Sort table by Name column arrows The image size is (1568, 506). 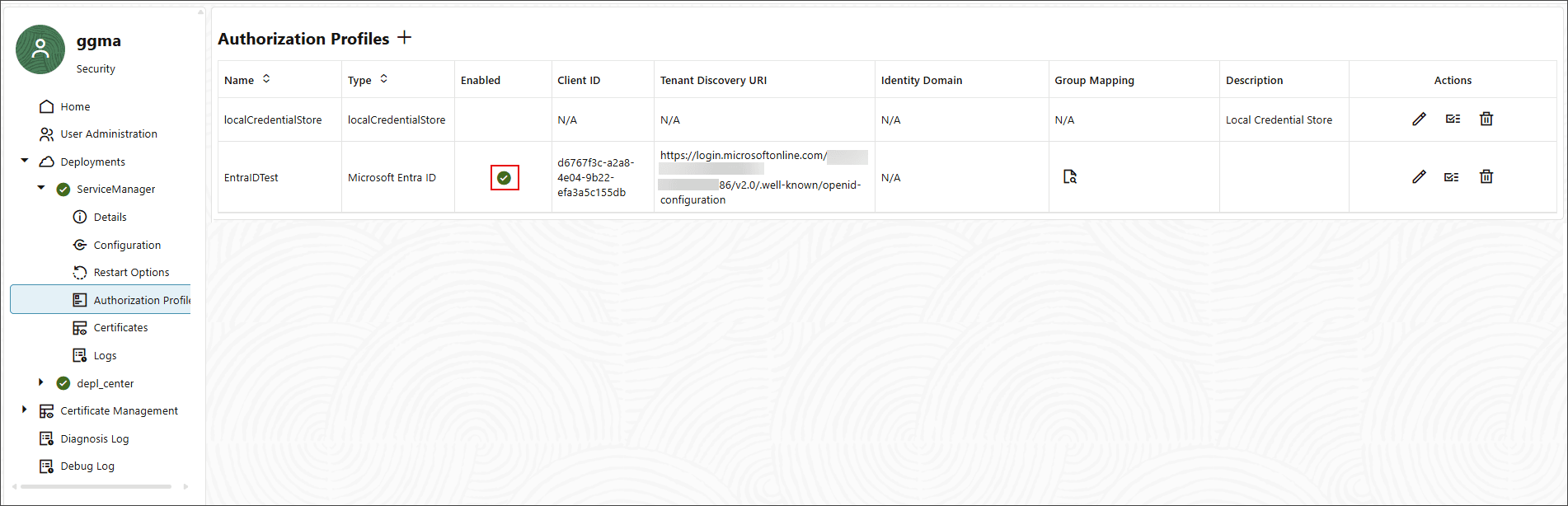[x=266, y=79]
